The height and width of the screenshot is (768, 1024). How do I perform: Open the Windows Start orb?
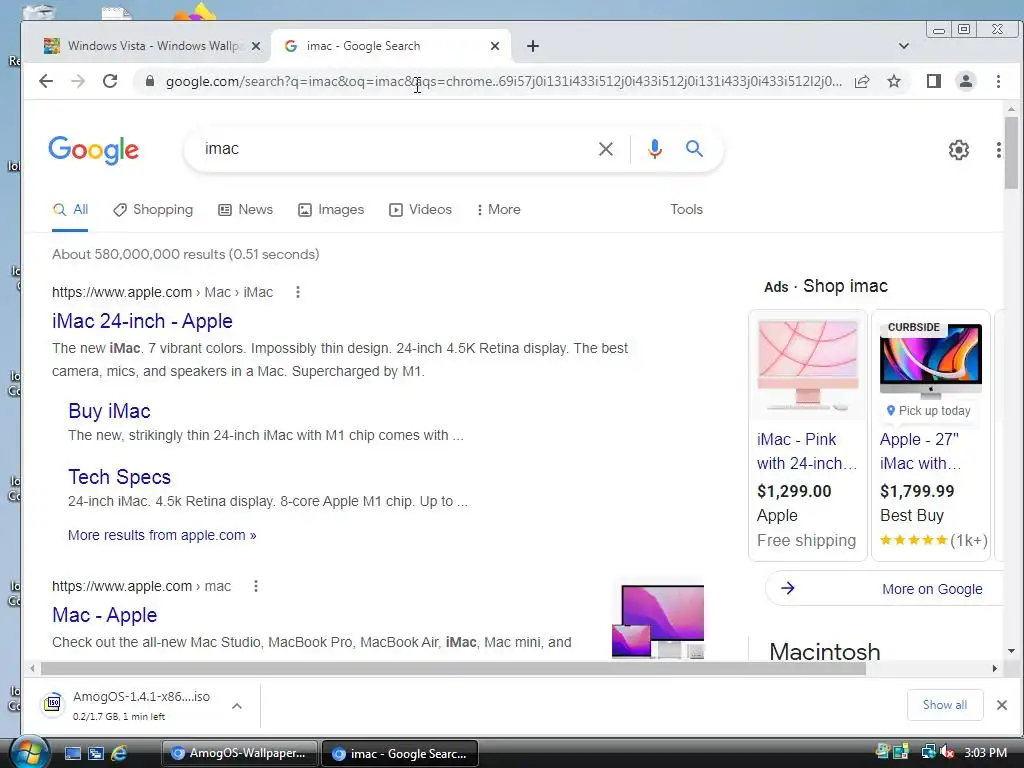30,752
